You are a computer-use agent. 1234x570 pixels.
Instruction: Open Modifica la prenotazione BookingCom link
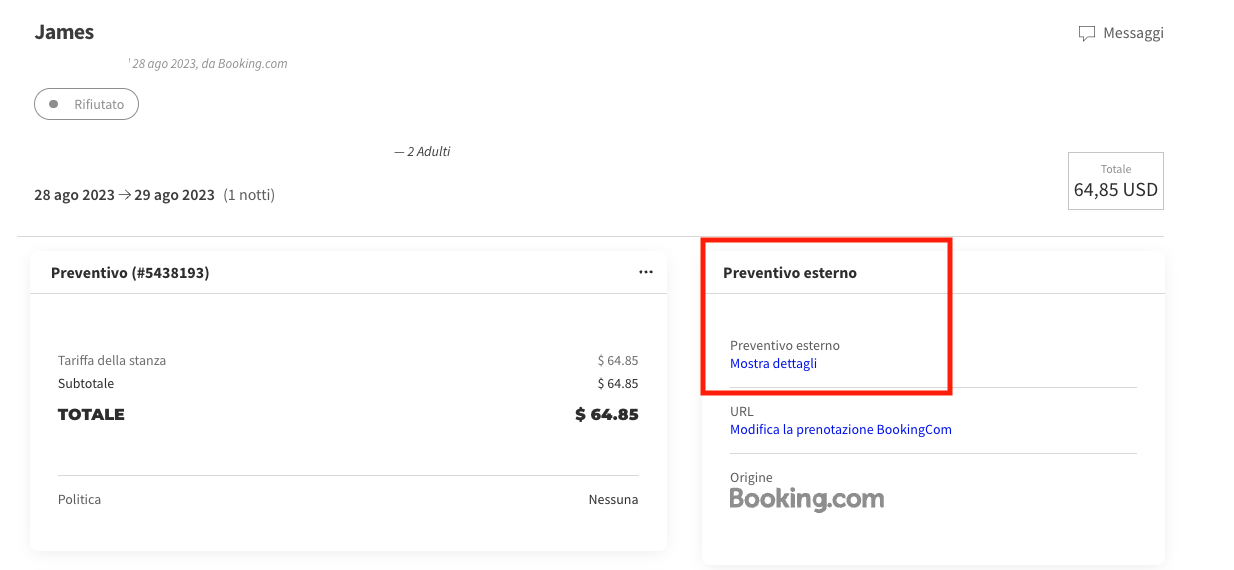point(840,430)
